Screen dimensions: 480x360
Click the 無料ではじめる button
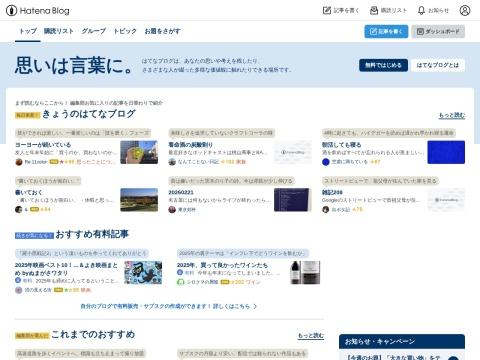(x=383, y=65)
